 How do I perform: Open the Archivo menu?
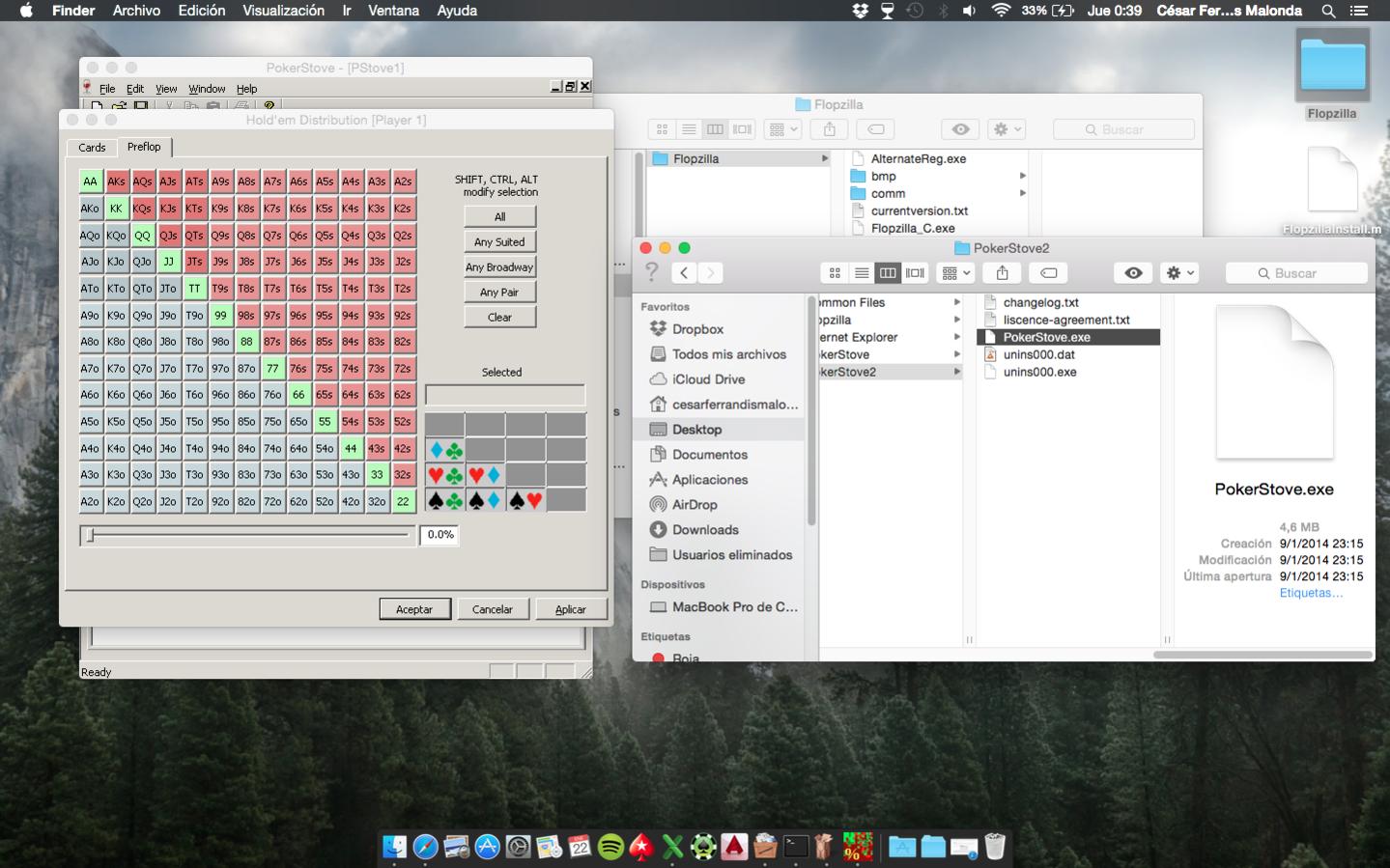(136, 11)
